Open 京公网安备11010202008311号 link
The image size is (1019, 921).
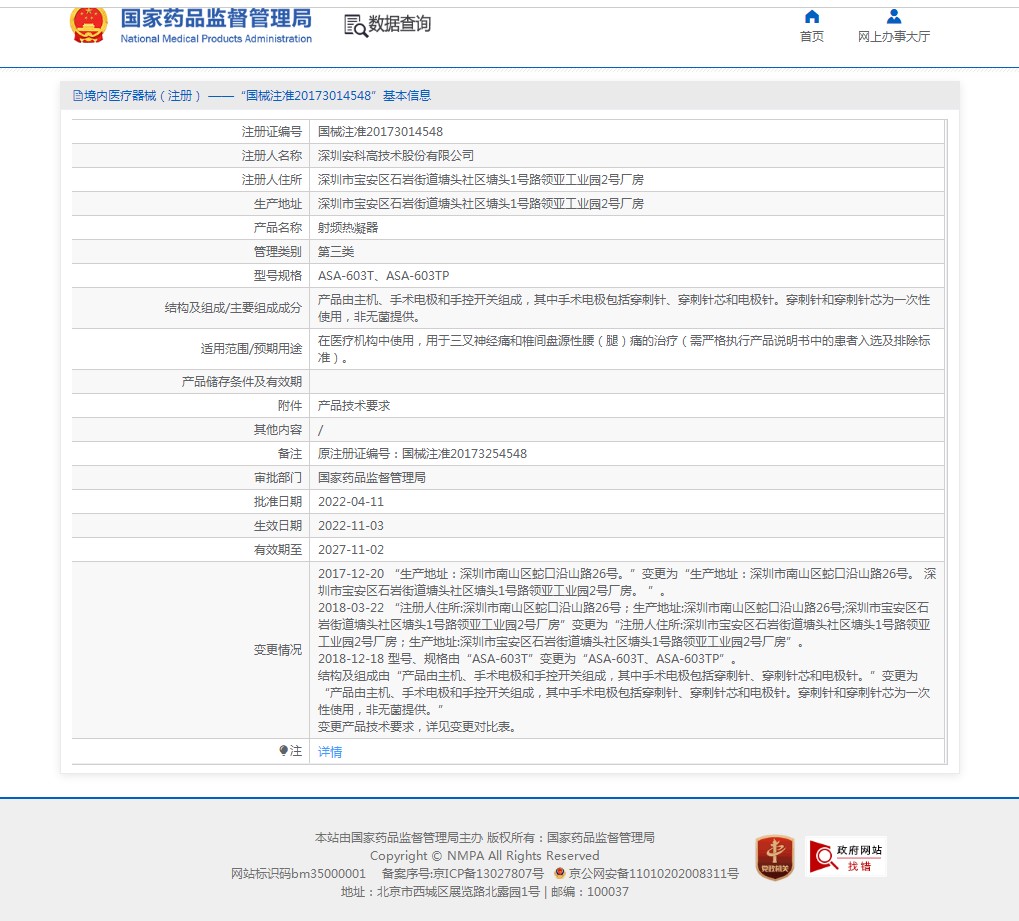[654, 874]
